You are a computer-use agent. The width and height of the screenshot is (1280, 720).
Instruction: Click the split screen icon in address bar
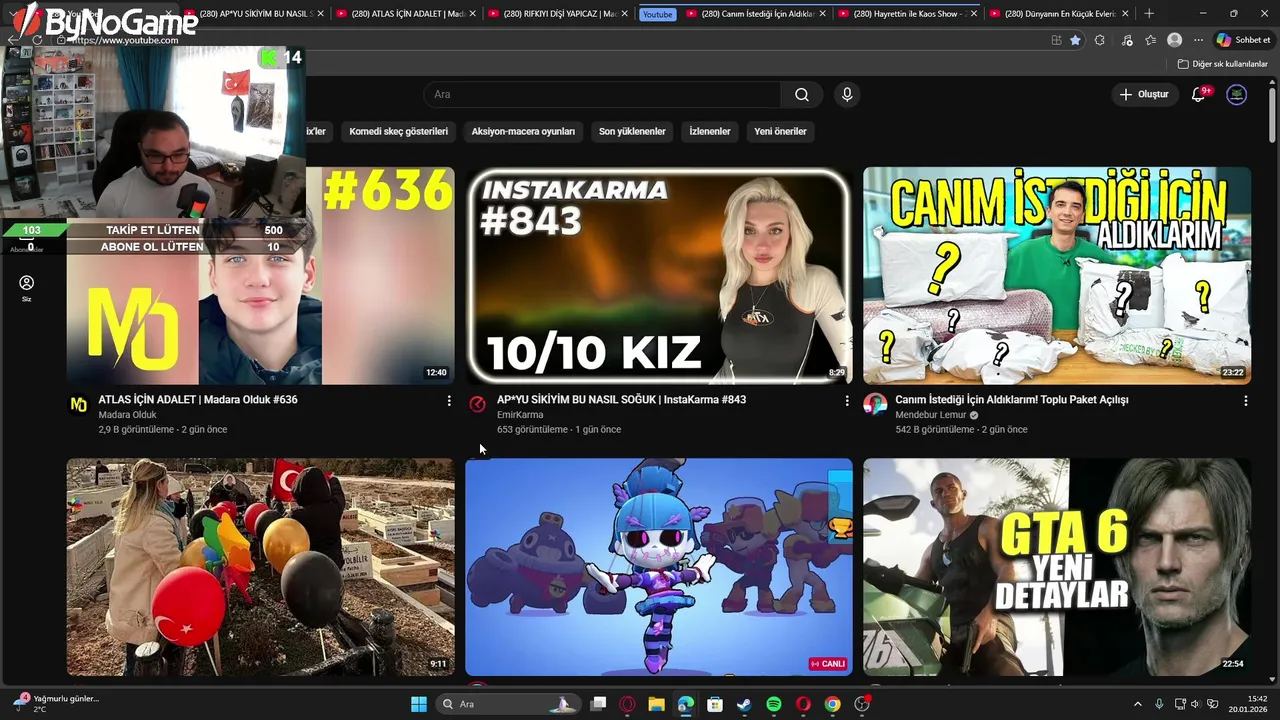(1056, 40)
